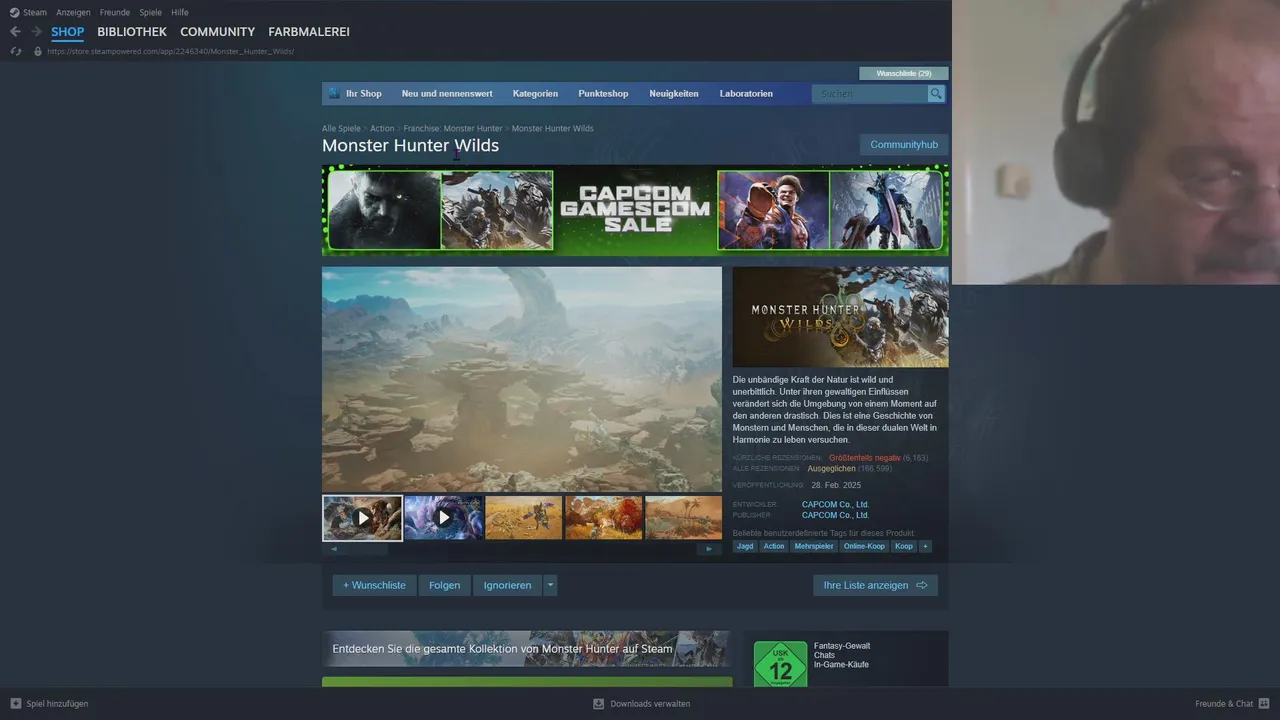Screen dimensions: 1280x720
Task: Open the Anzeigen menu
Action: [x=74, y=12]
